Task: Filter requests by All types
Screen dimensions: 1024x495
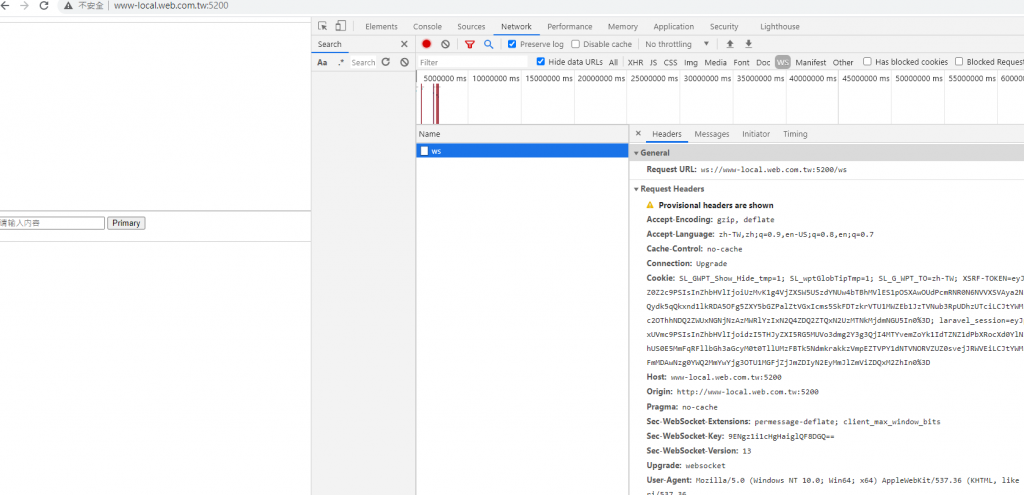Action: [x=613, y=63]
